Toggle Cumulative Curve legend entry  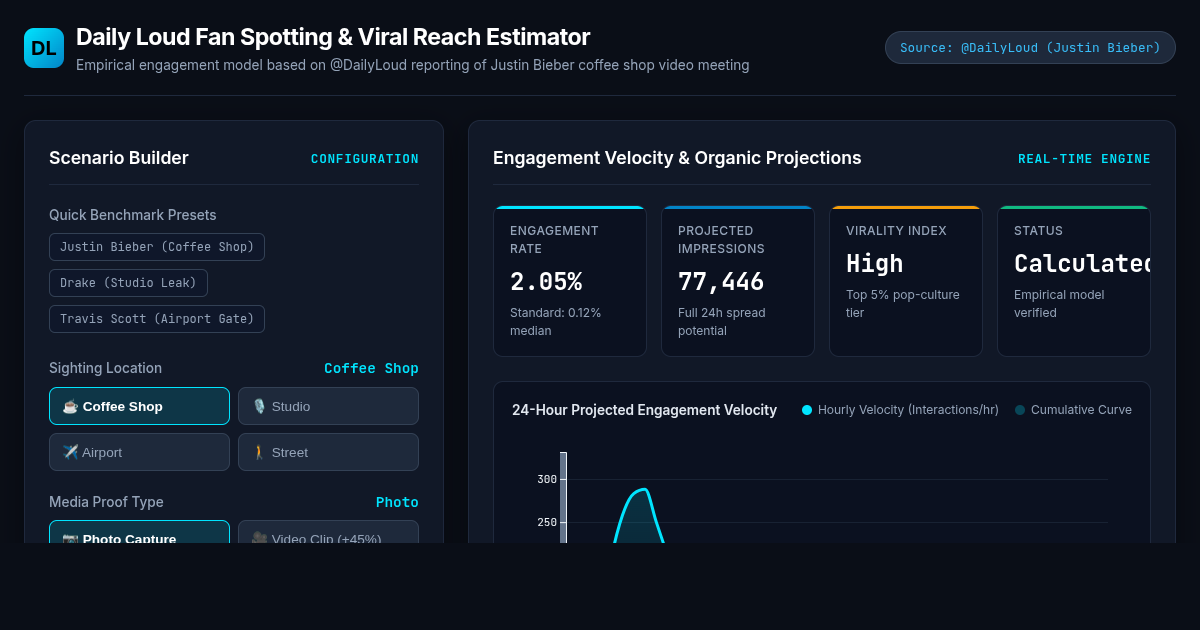click(1073, 410)
